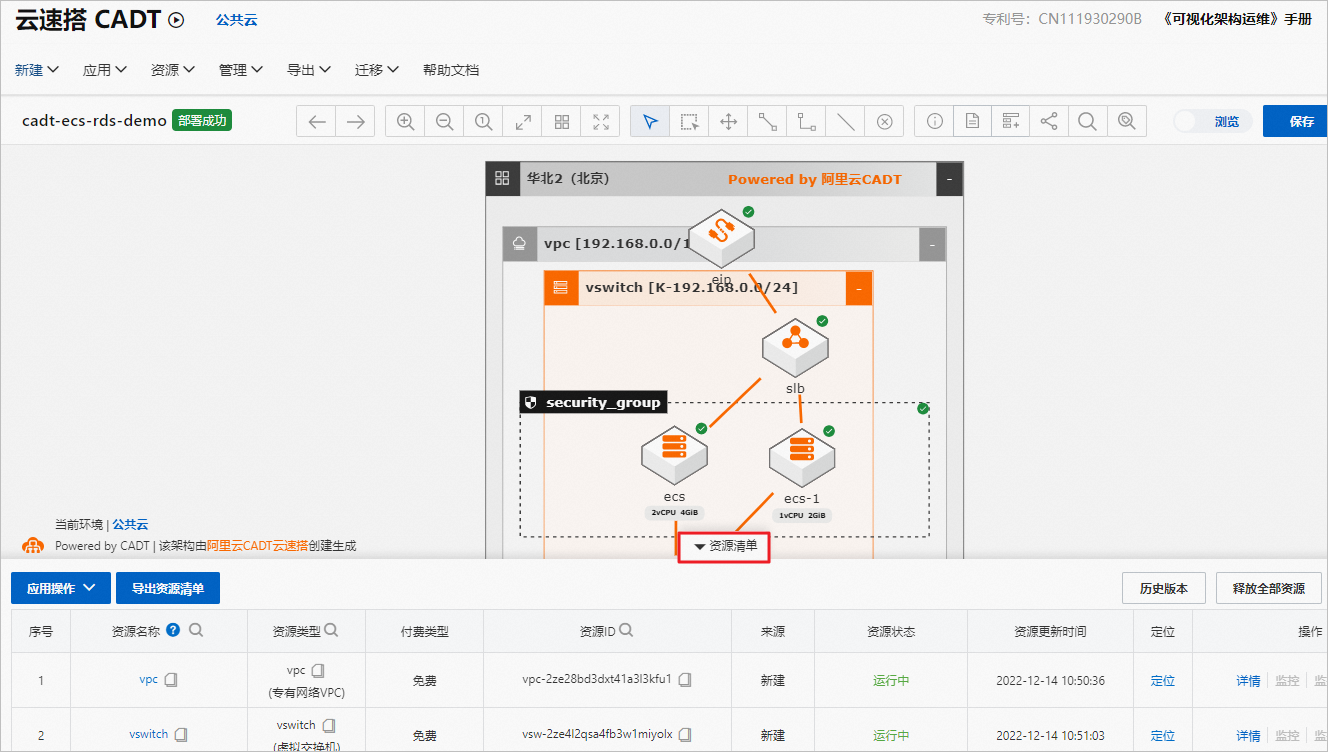Click search icon in 资源ID column header
Image resolution: width=1328 pixels, height=752 pixels.
tap(626, 630)
